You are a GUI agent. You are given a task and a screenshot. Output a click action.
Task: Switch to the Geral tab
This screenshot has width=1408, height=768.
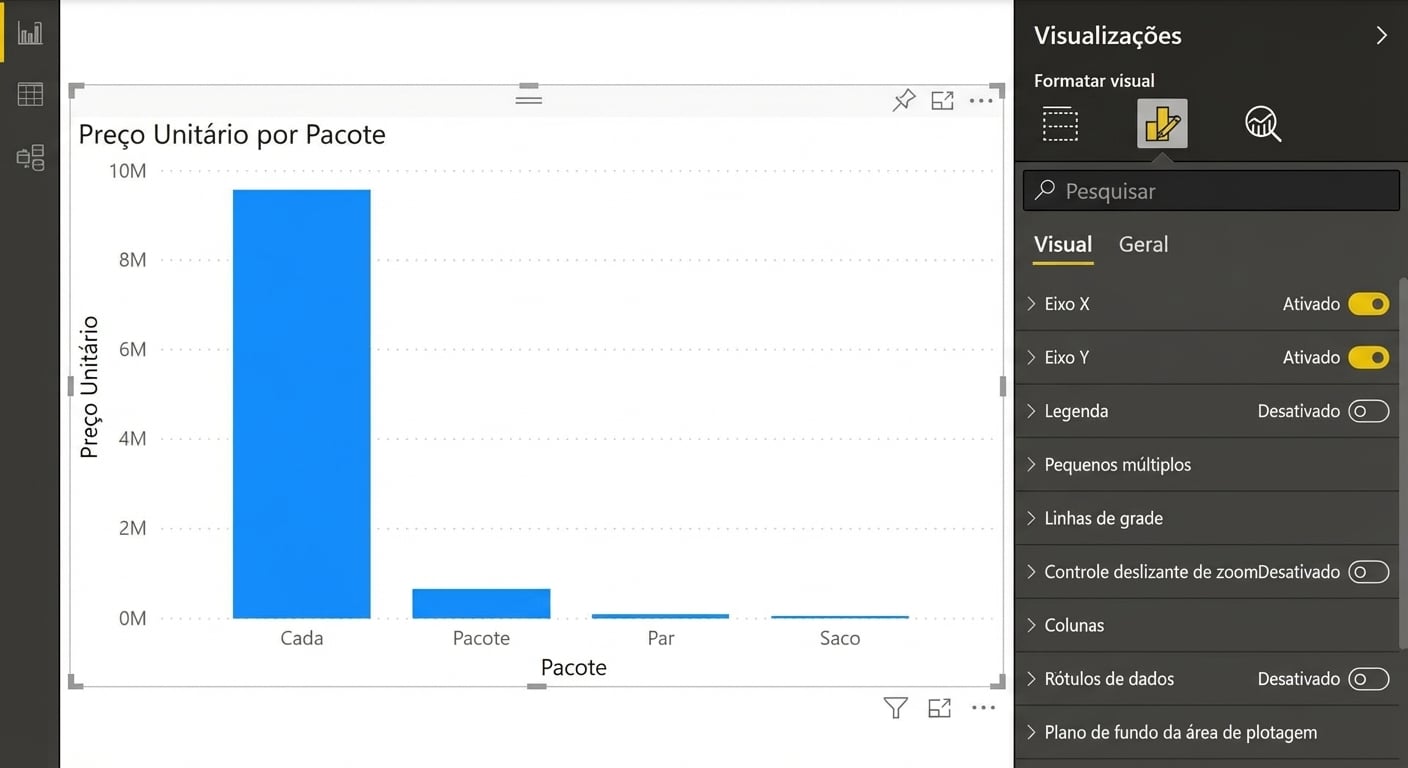click(x=1143, y=244)
